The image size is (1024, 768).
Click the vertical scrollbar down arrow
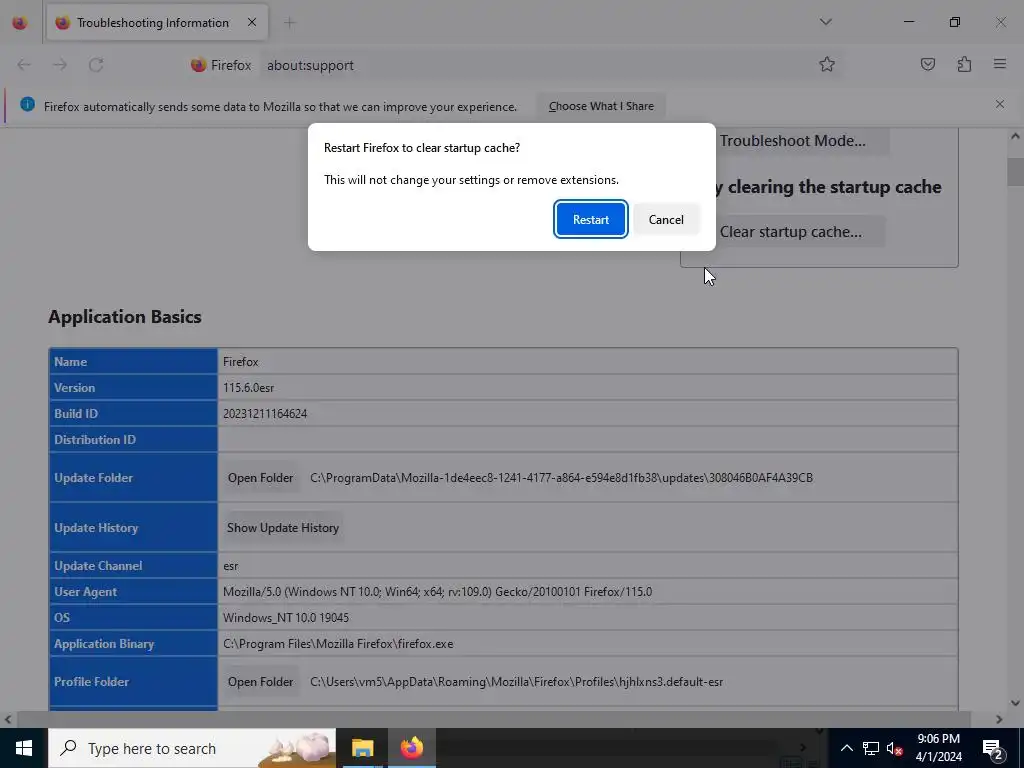tap(1015, 703)
